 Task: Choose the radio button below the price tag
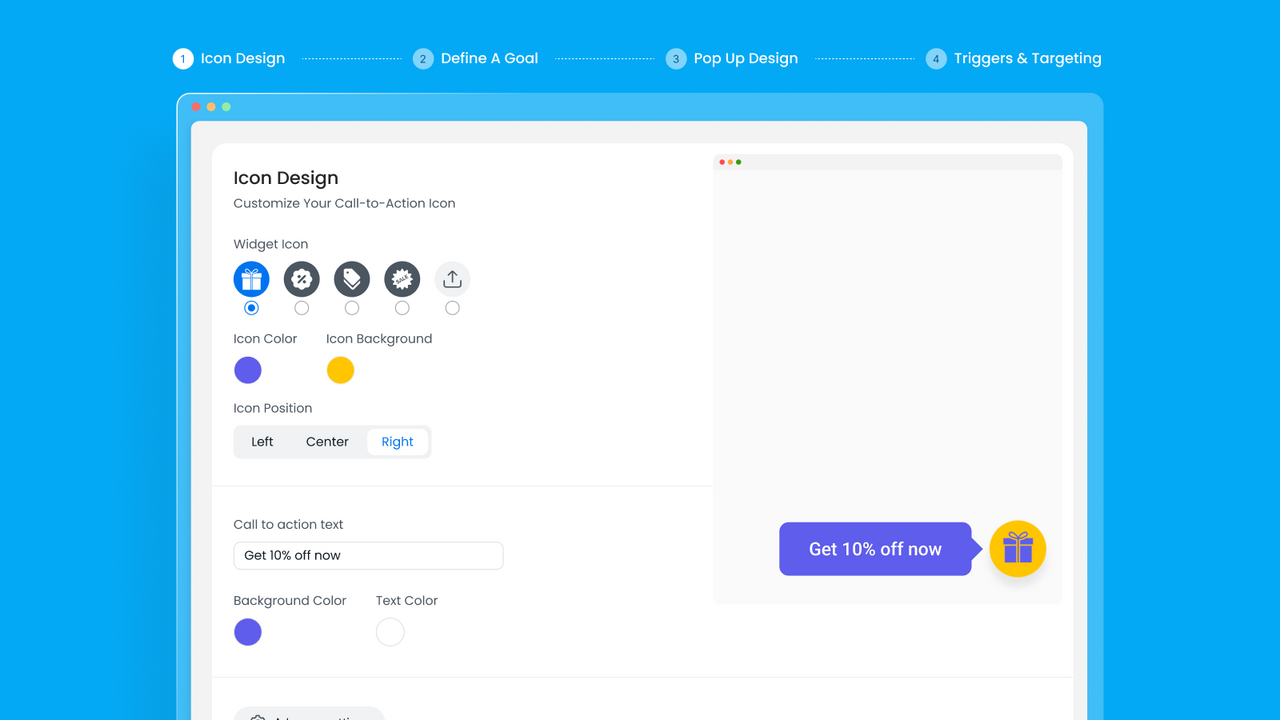coord(351,308)
